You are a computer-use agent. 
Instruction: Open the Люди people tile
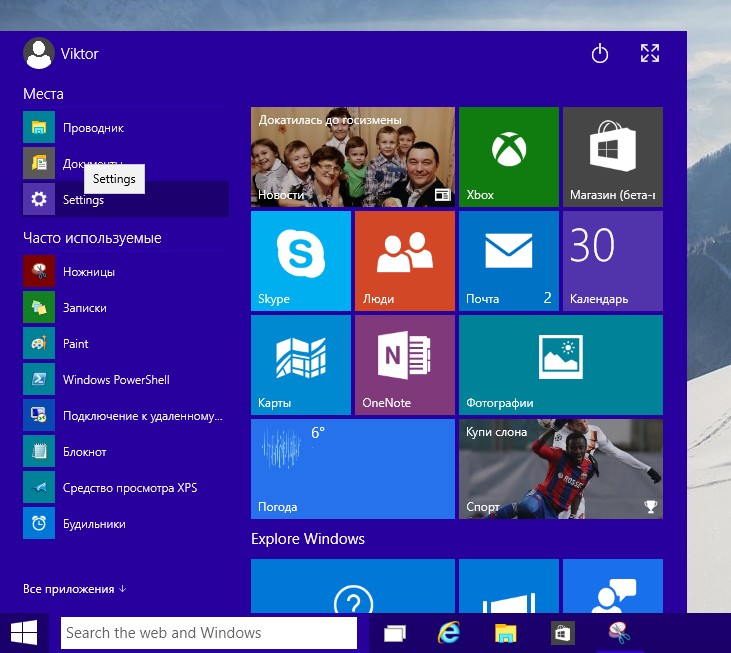[405, 261]
